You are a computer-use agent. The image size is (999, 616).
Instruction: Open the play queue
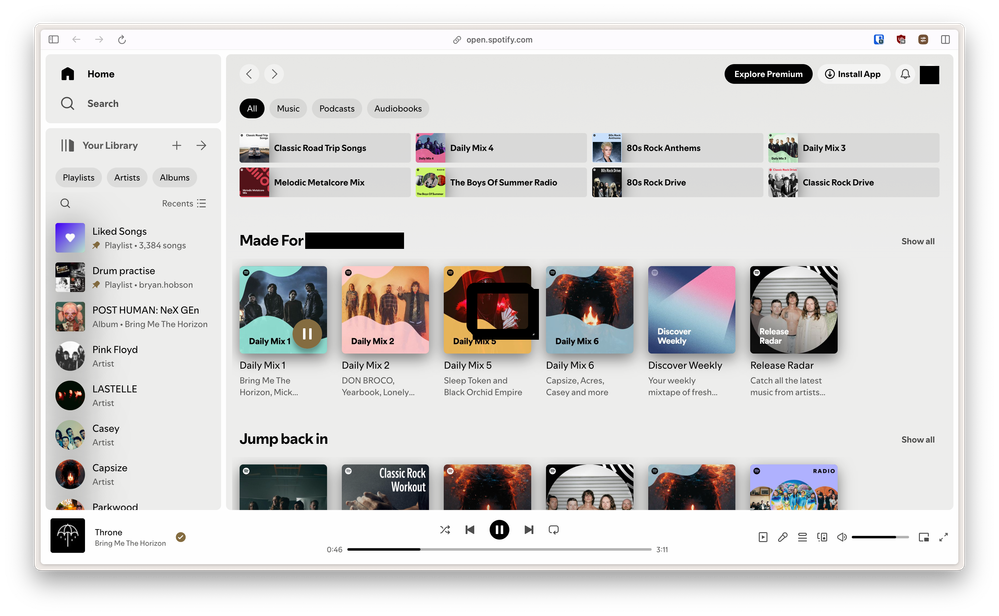click(x=802, y=537)
